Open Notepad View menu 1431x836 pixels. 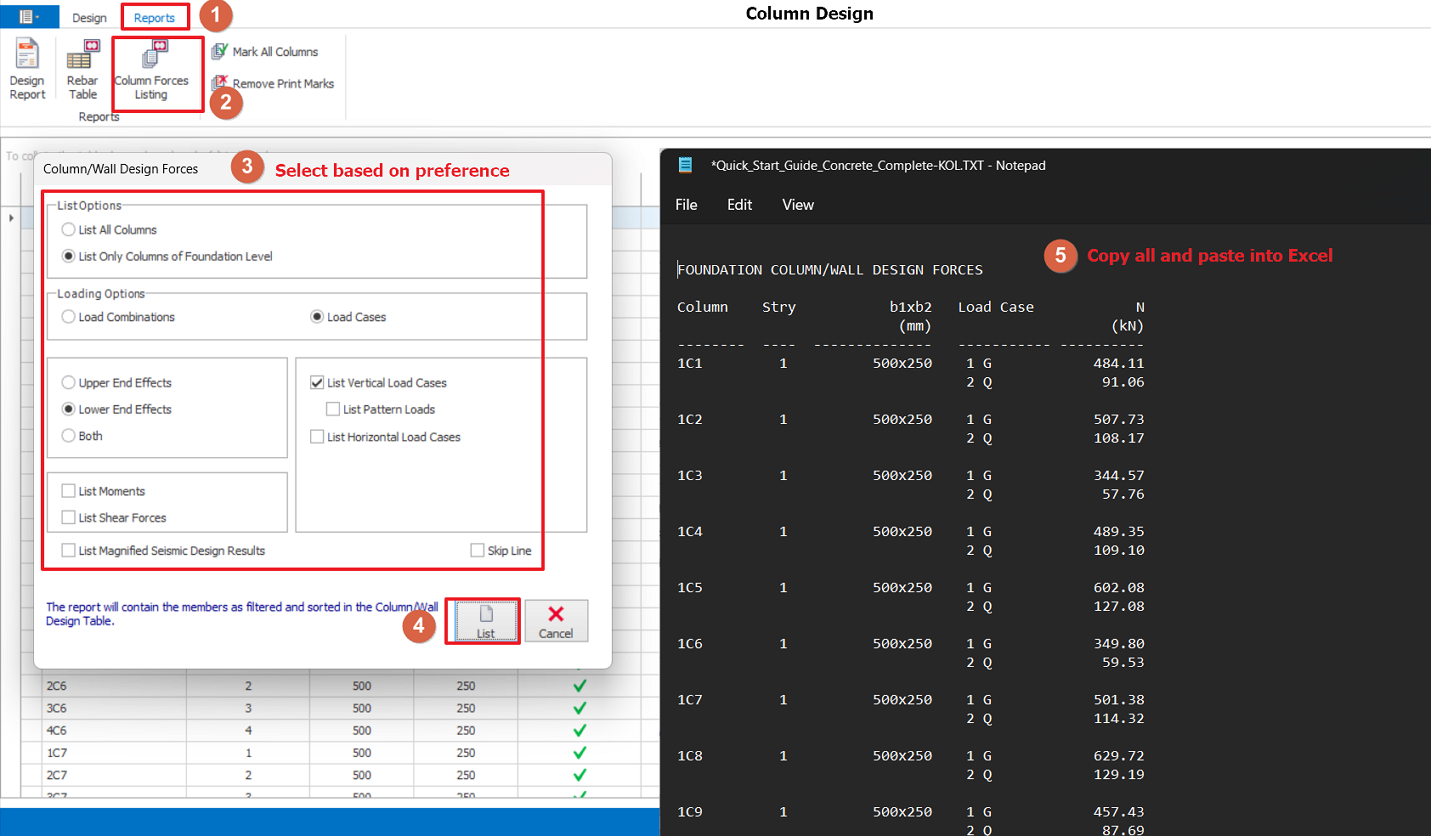pyautogui.click(x=798, y=205)
